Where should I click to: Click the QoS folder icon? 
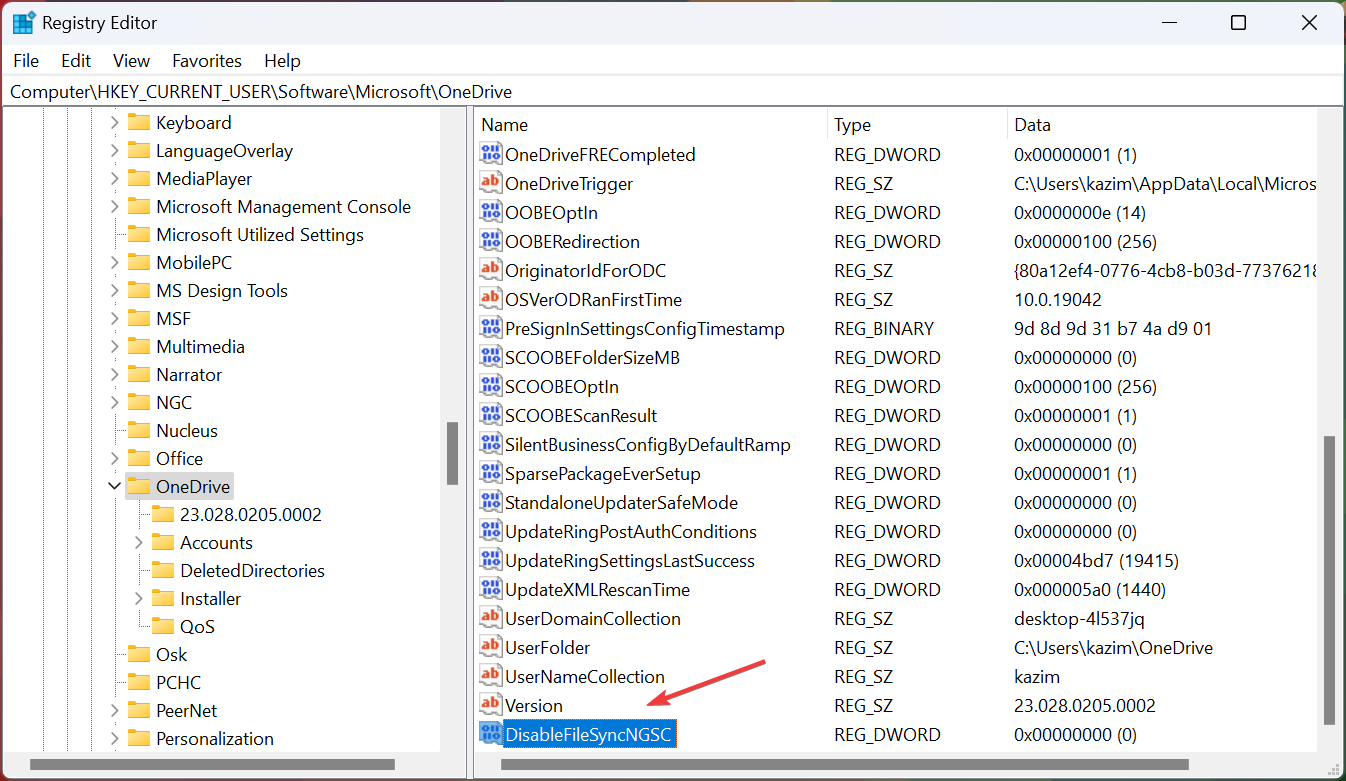point(163,627)
